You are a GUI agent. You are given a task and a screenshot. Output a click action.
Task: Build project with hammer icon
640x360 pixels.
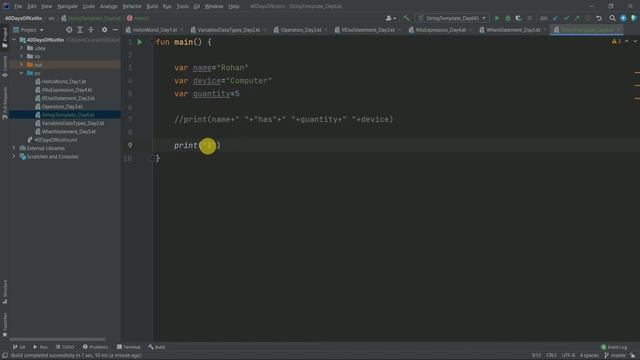406,18
